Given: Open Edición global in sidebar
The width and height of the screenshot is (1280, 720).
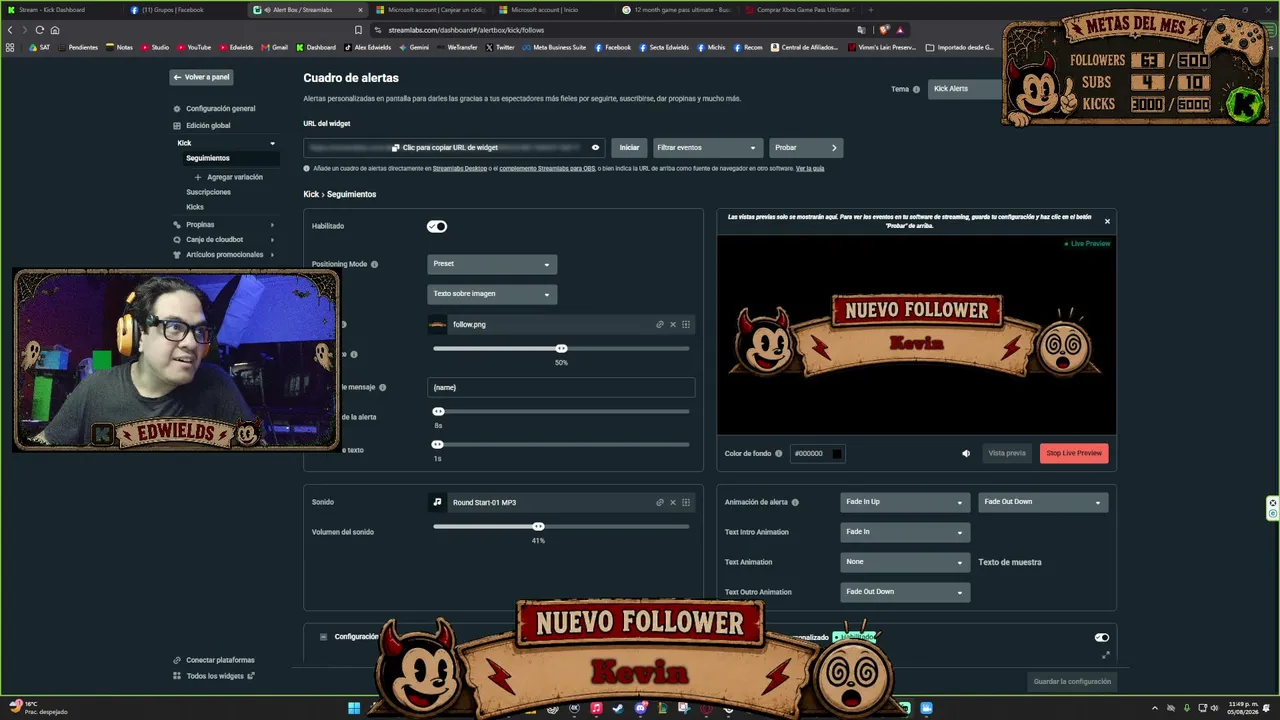Looking at the screenshot, I should (x=208, y=126).
